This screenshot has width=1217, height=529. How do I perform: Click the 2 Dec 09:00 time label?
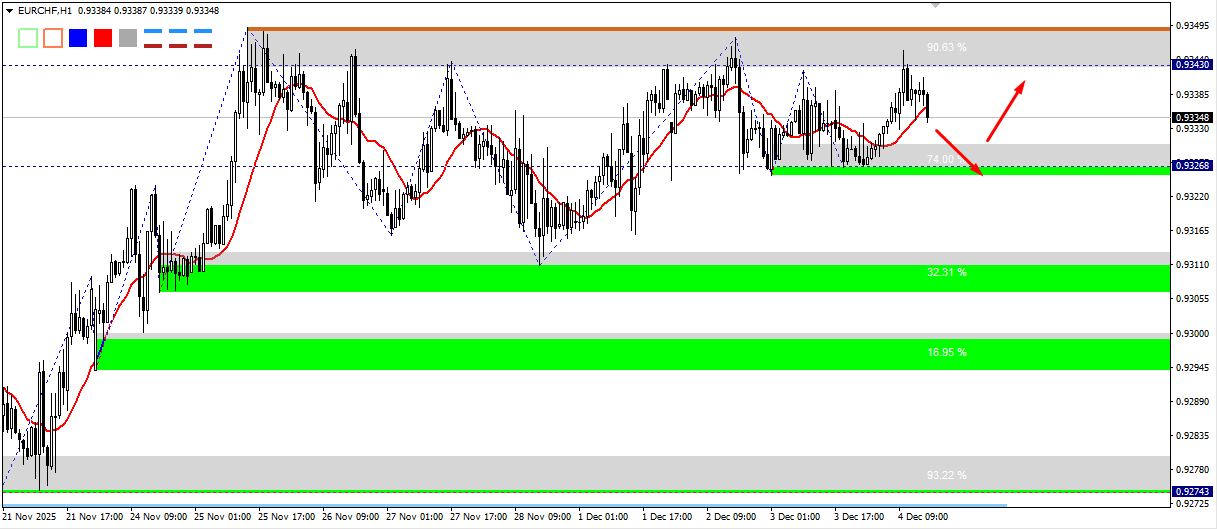pos(733,517)
